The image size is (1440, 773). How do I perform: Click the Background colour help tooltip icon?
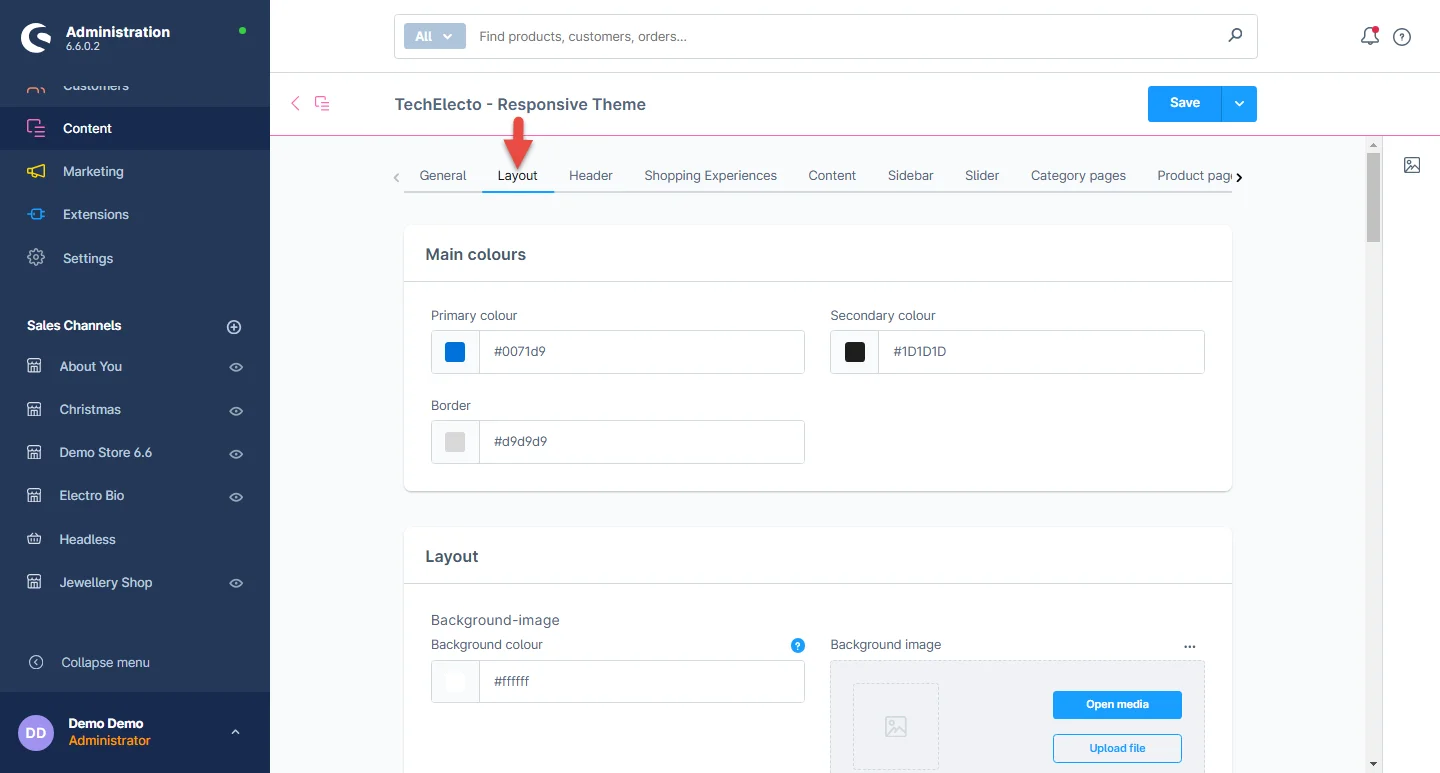tap(797, 645)
